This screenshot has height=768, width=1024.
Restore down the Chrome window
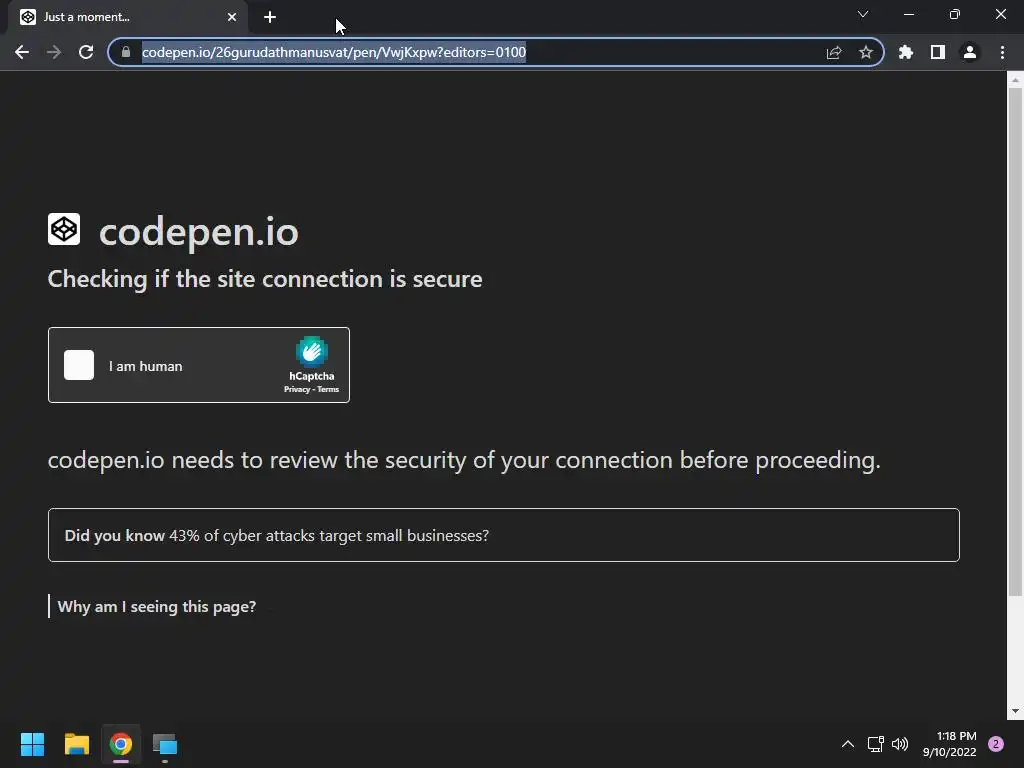tap(955, 14)
